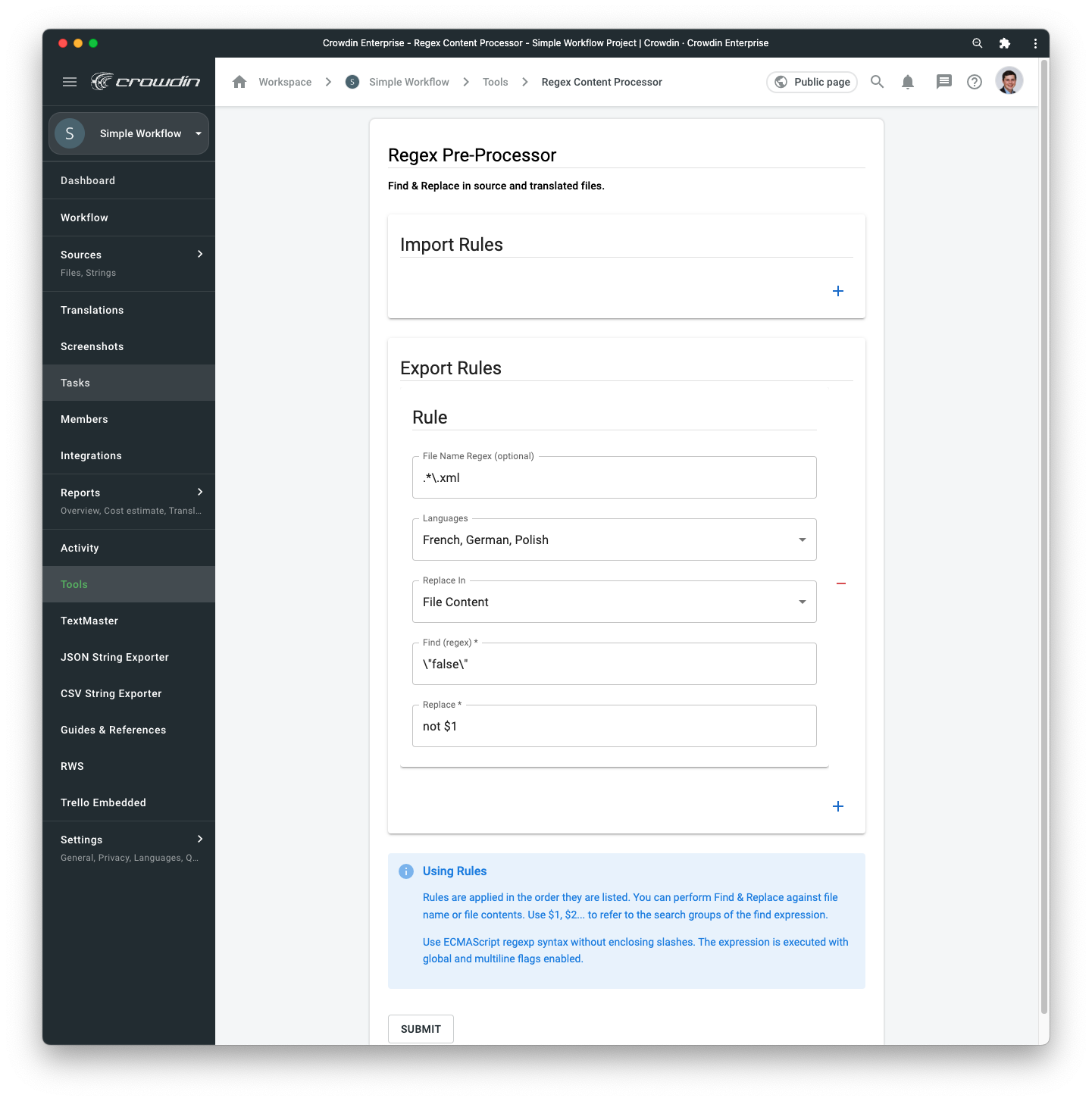
Task: Open Translations in sidebar
Action: [129, 310]
